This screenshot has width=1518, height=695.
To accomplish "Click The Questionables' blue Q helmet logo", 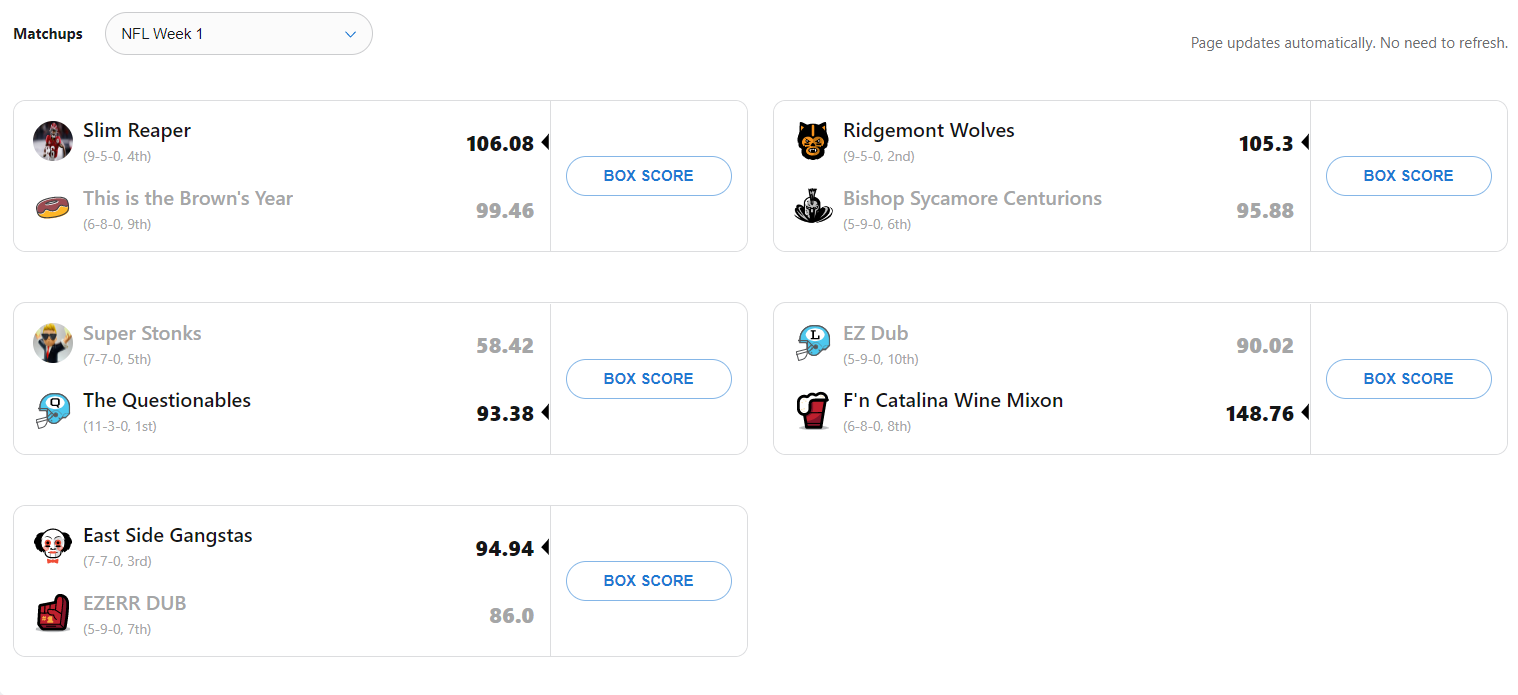I will (53, 411).
